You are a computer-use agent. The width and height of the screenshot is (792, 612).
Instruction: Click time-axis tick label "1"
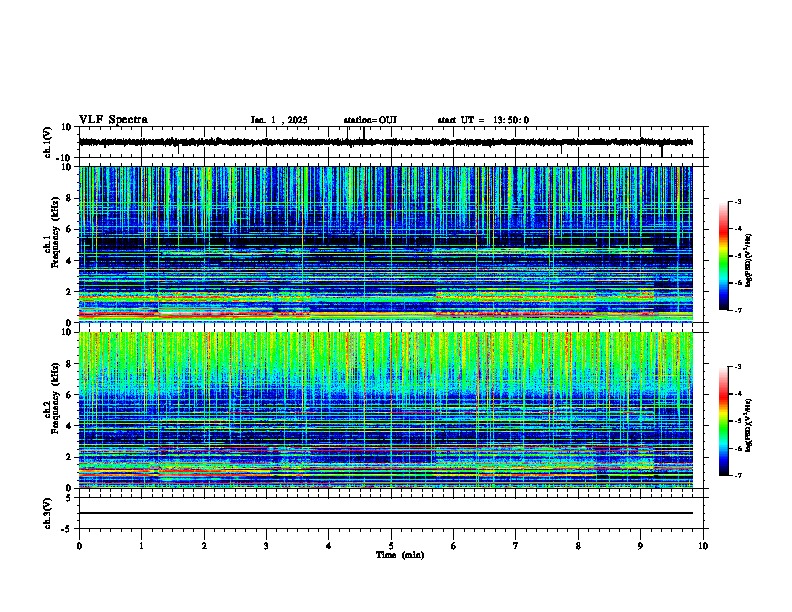tap(141, 546)
